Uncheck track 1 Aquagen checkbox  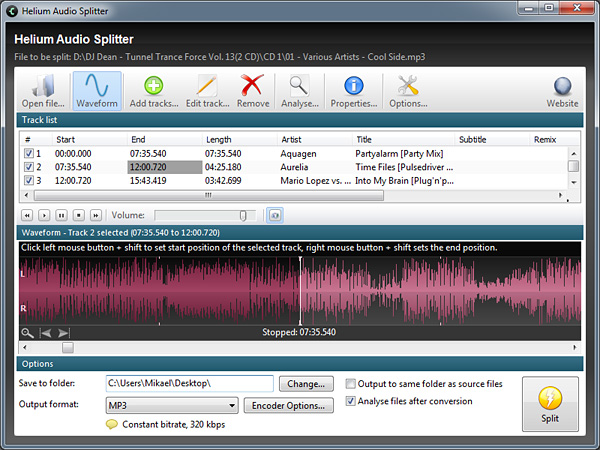point(28,154)
